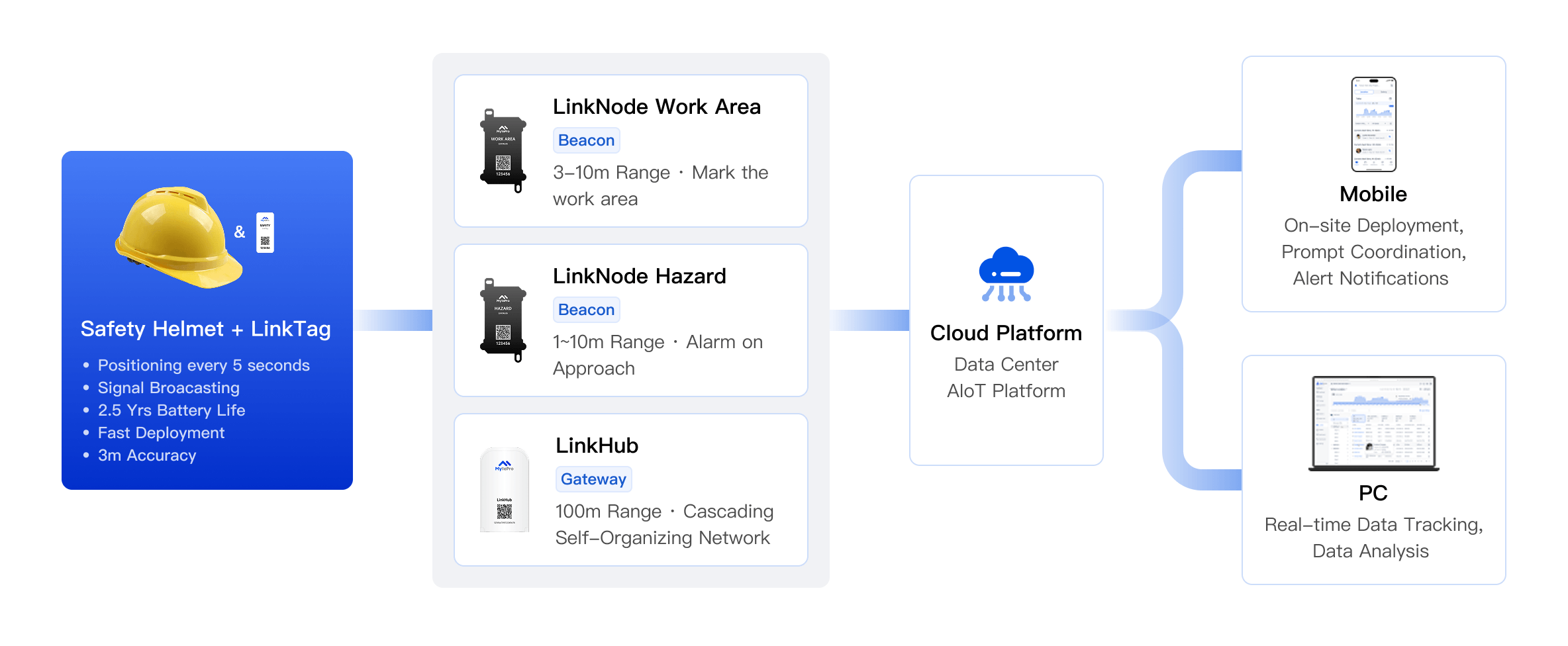This screenshot has width=1568, height=646.
Task: Click the Beacon tag under LinkNode Work Area
Action: click(x=586, y=140)
